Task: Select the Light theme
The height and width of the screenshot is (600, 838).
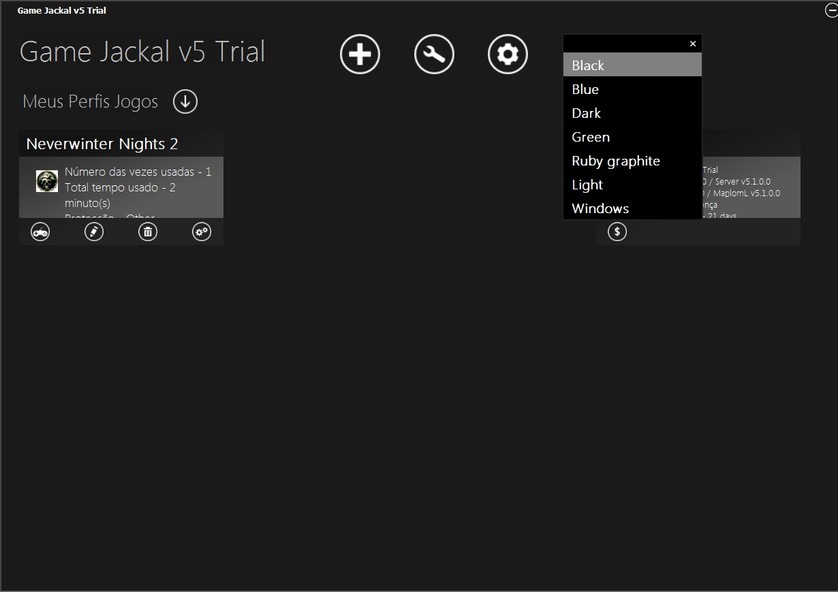Action: point(632,185)
